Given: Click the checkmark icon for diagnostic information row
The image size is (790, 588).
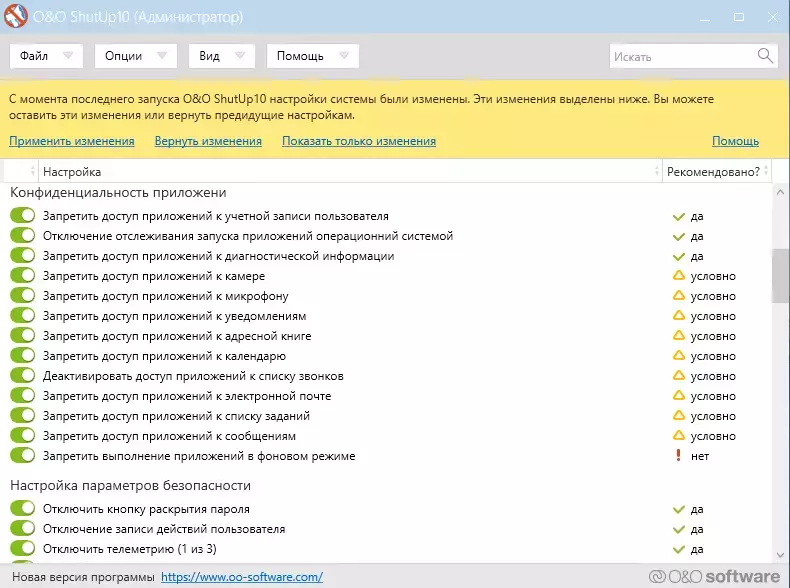Looking at the screenshot, I should (x=679, y=256).
